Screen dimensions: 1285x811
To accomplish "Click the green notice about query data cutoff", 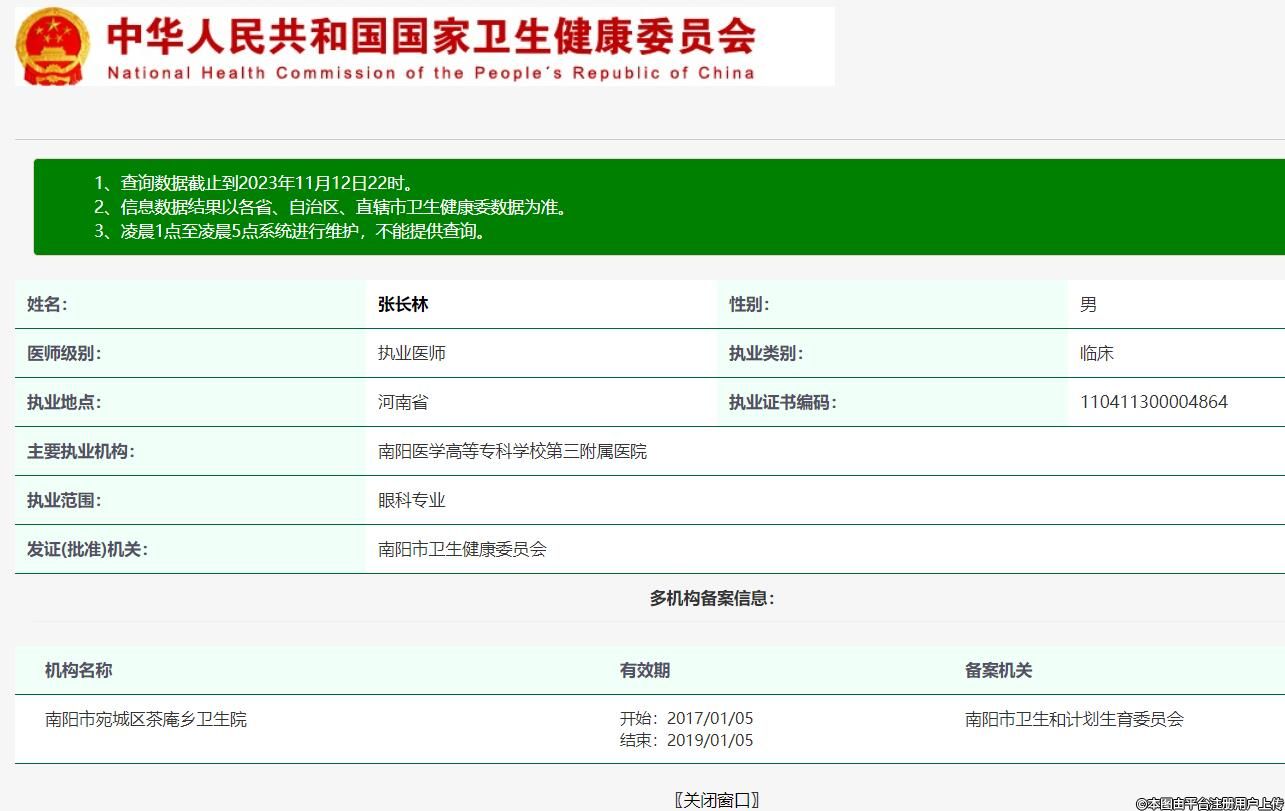I will click(267, 183).
